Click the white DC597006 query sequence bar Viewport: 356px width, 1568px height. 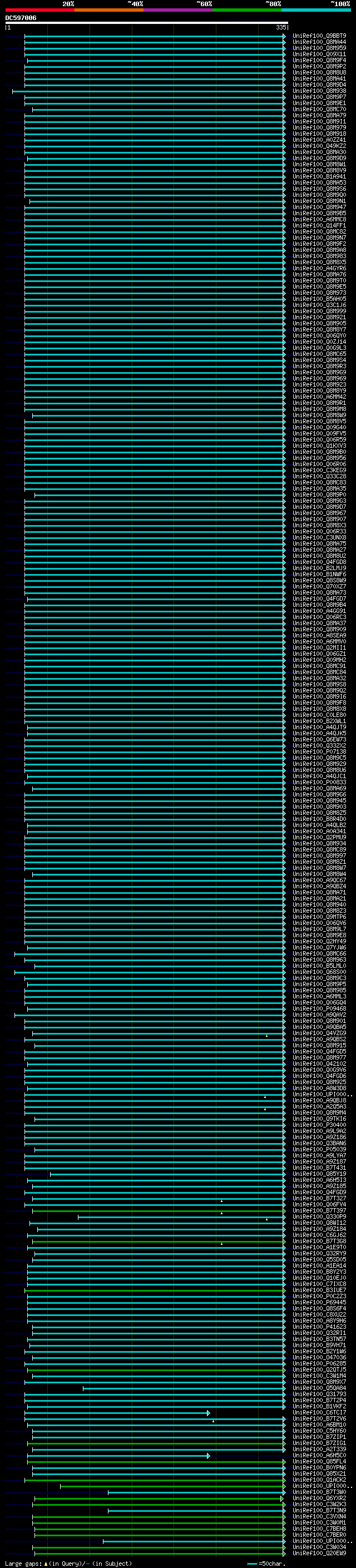tap(147, 22)
